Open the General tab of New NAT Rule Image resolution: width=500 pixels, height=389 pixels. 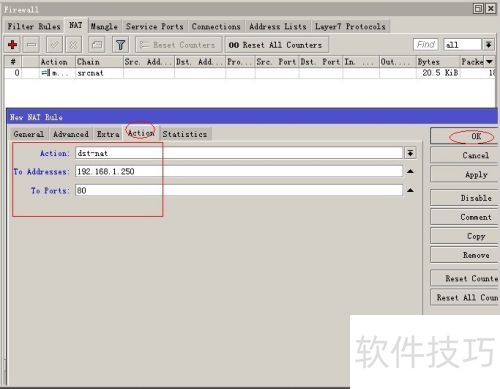click(29, 134)
